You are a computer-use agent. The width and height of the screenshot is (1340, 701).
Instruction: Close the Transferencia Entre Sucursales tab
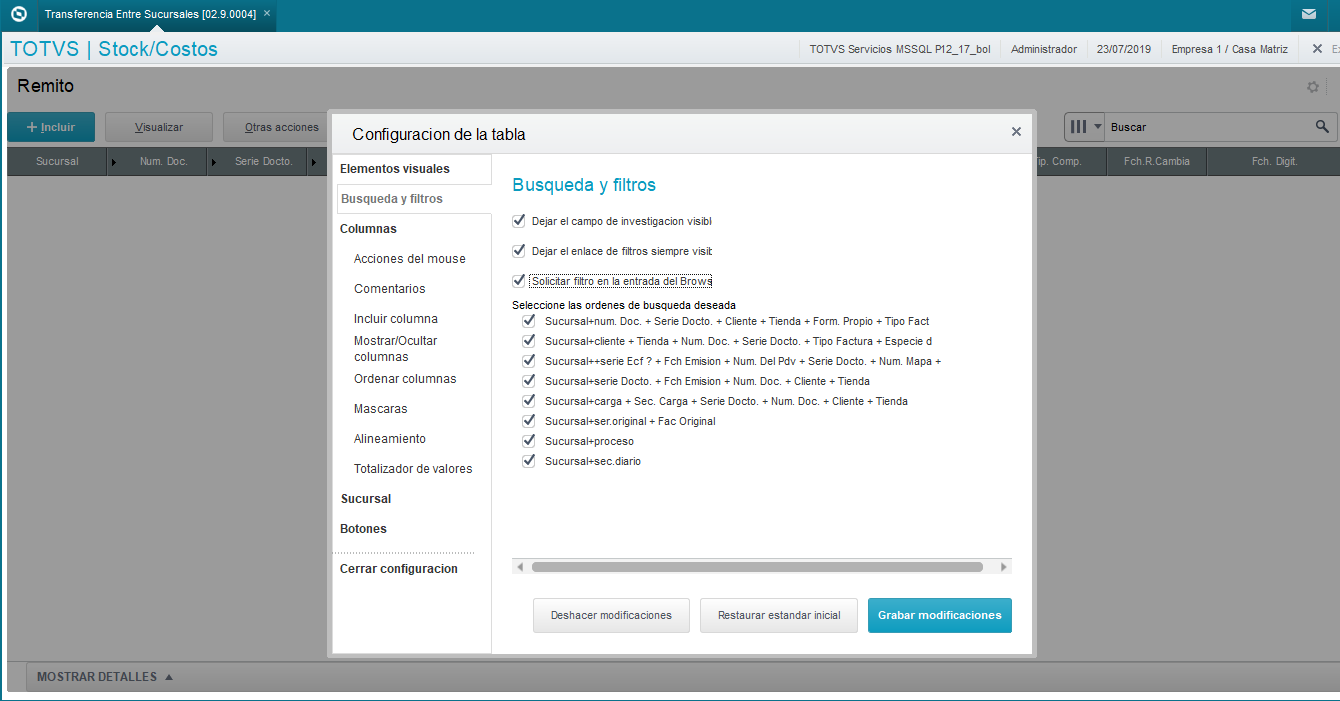(267, 14)
